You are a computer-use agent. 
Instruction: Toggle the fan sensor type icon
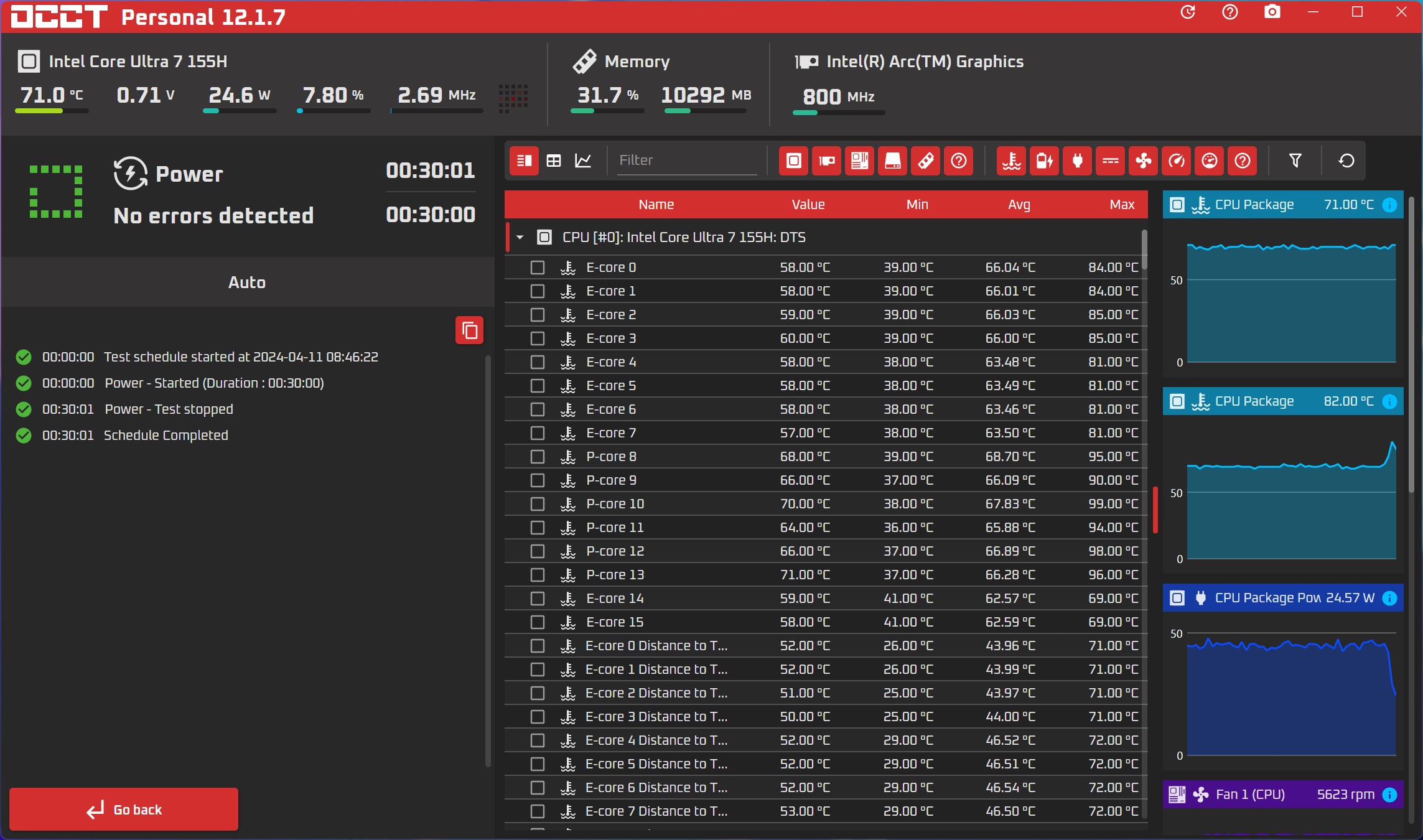[x=1144, y=161]
